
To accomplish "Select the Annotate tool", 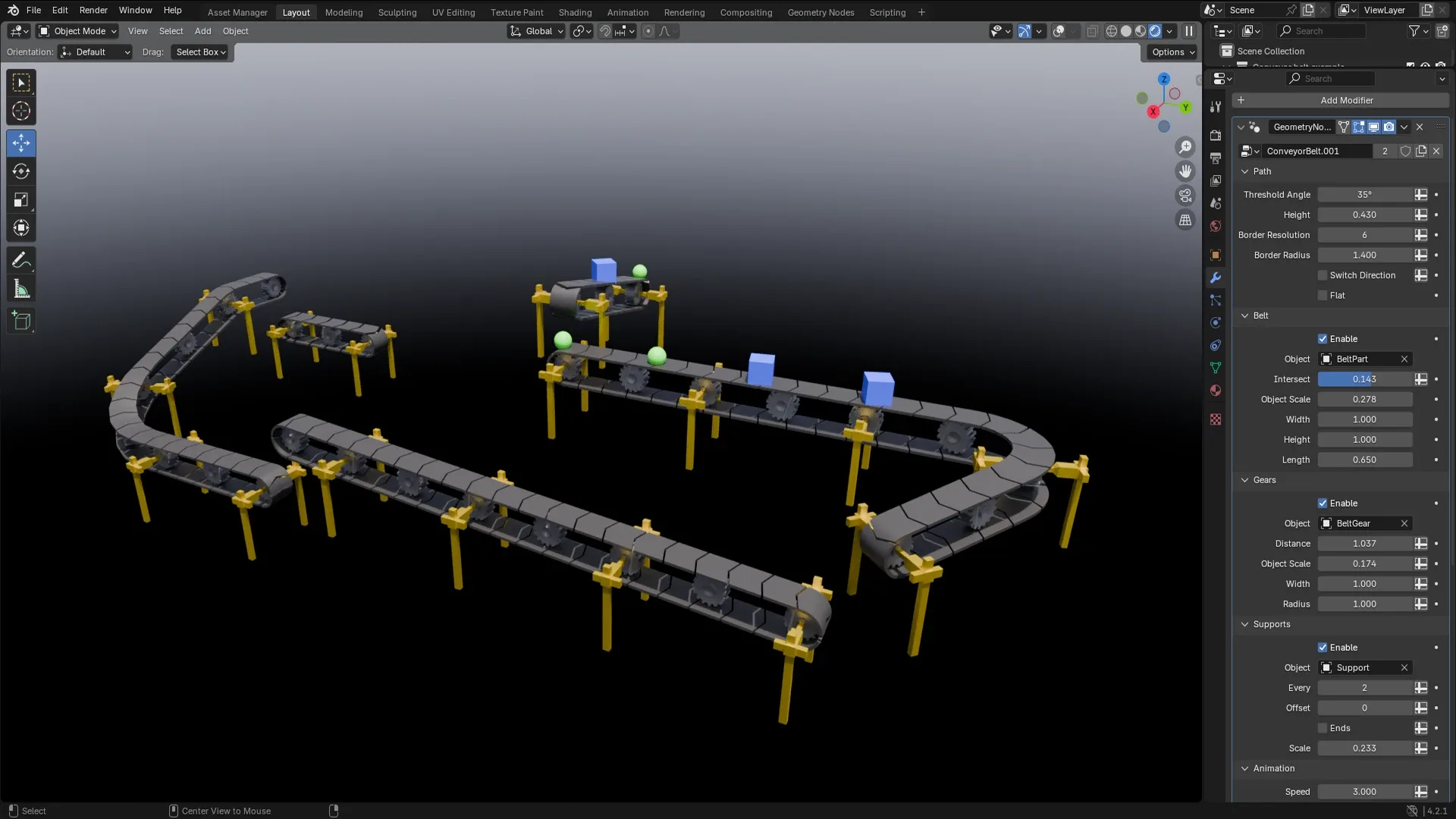I will (x=20, y=260).
